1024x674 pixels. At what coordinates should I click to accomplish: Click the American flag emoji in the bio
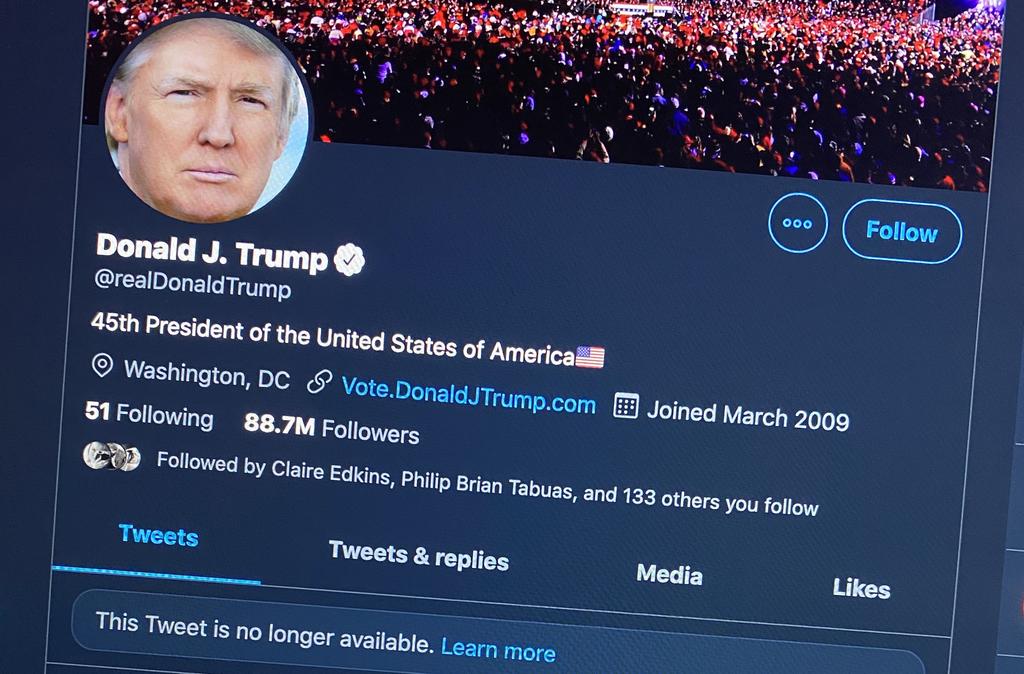pos(590,357)
